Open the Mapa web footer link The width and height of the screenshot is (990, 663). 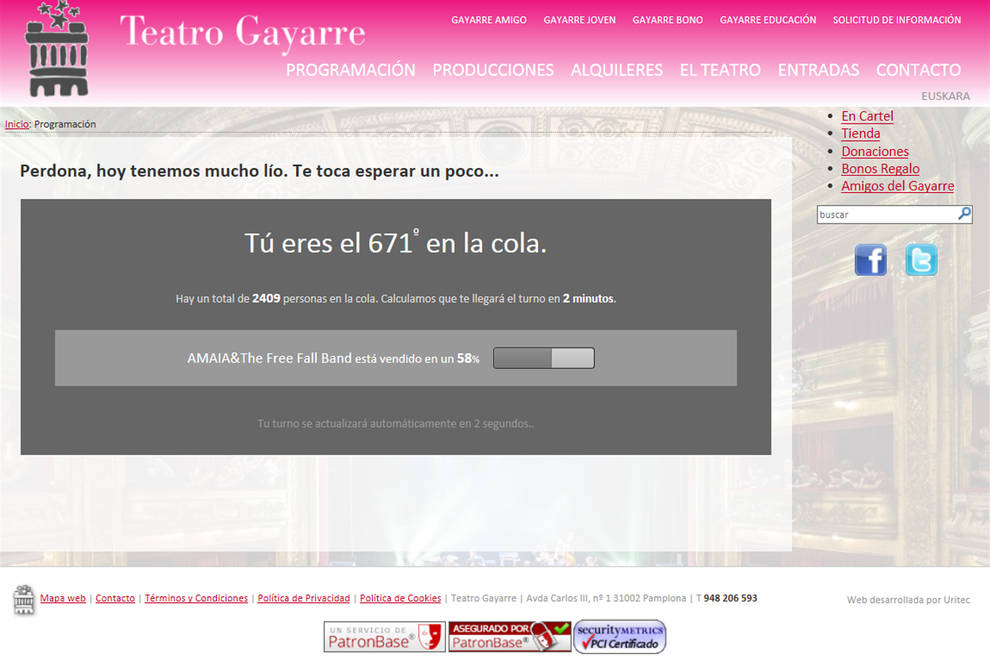[63, 598]
